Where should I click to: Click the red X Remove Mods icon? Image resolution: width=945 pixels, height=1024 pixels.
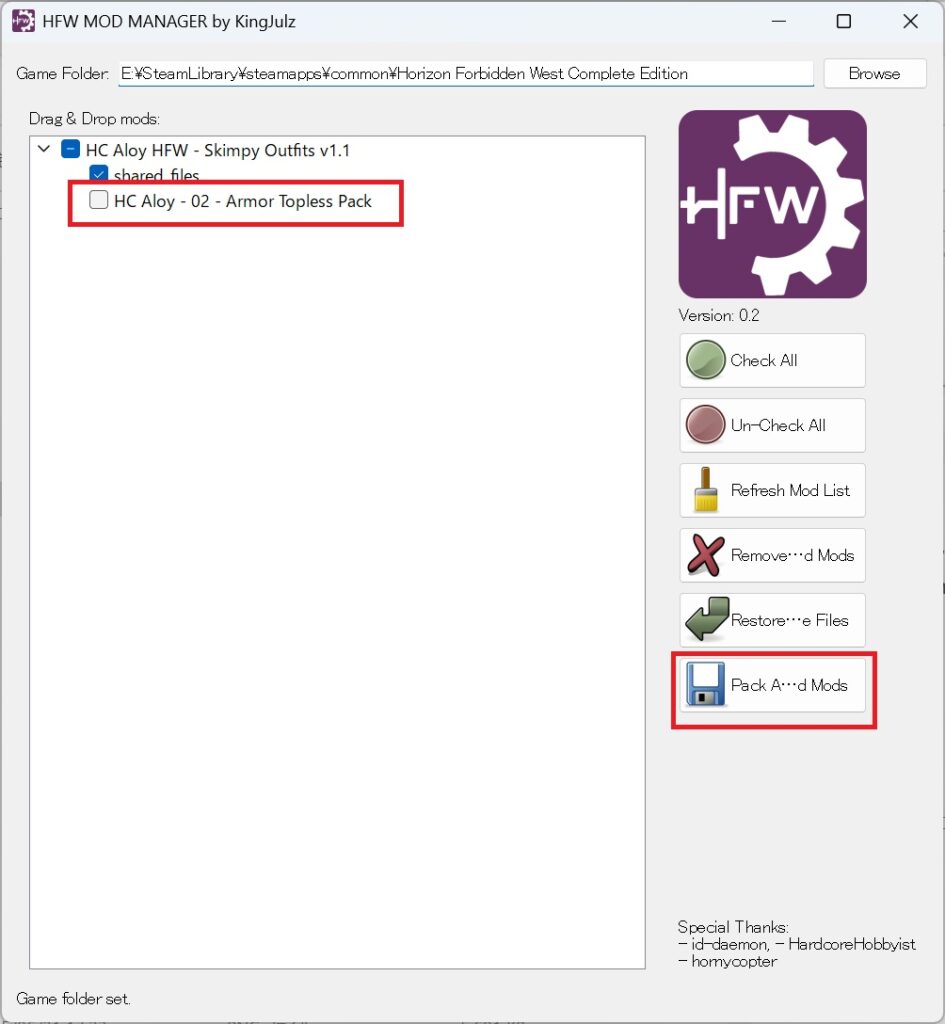(x=705, y=555)
